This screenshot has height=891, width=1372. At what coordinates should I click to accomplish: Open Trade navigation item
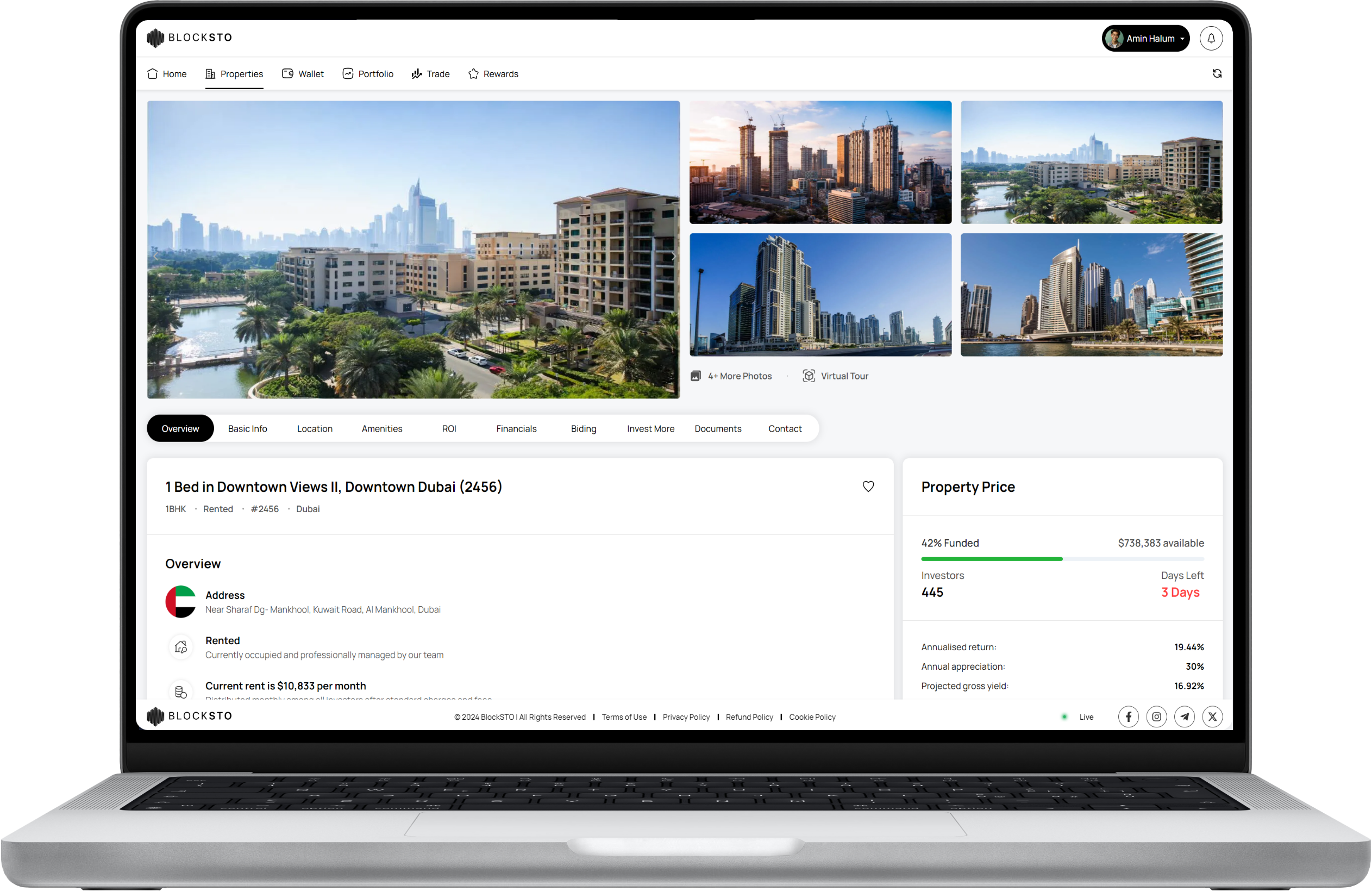tap(430, 74)
